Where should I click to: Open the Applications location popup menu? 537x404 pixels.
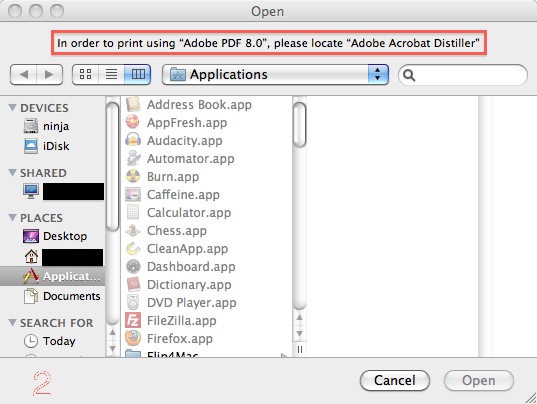click(x=275, y=74)
